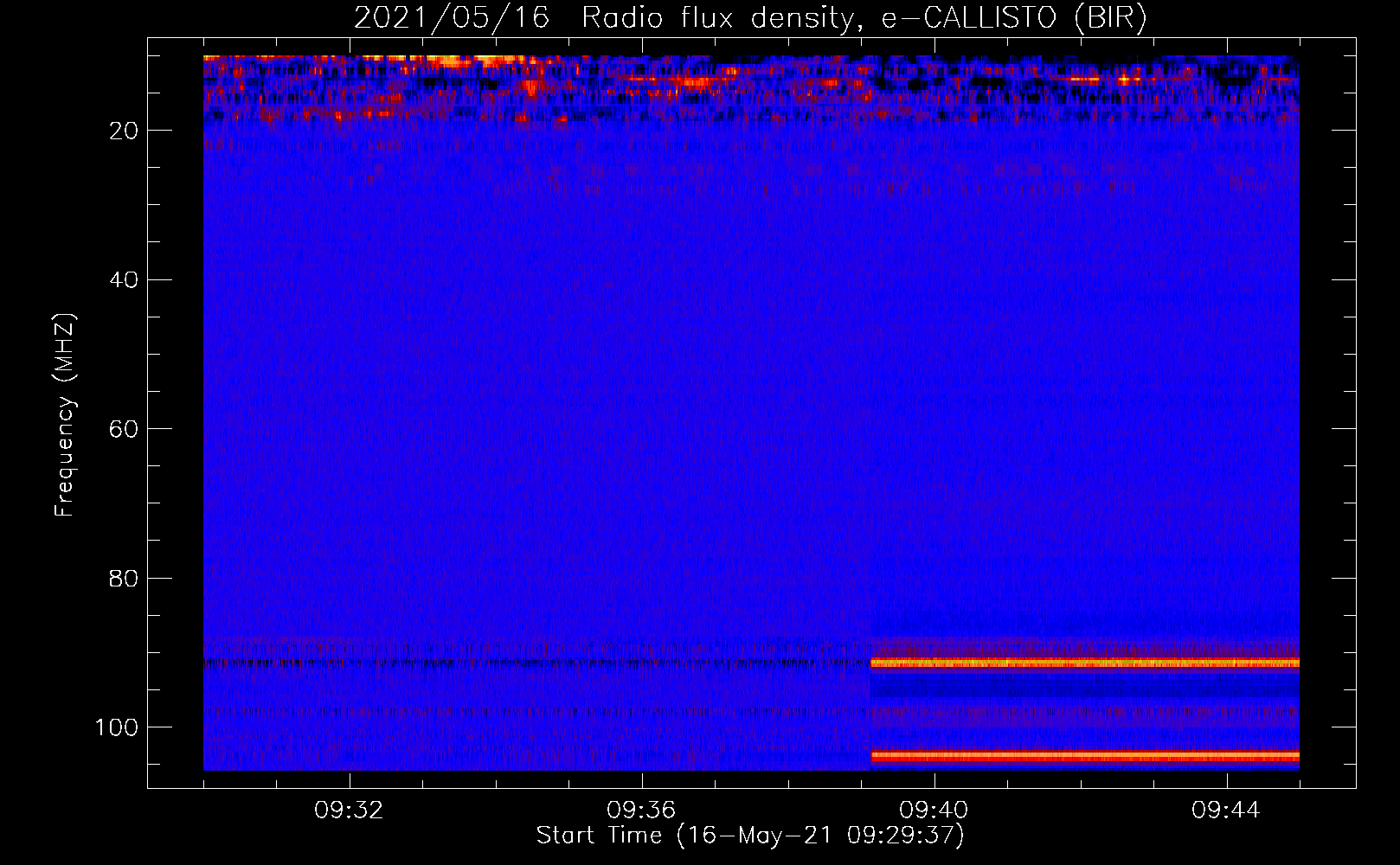Click the 60 frequency tick label
The width and height of the screenshot is (1400, 865).
pos(125,429)
